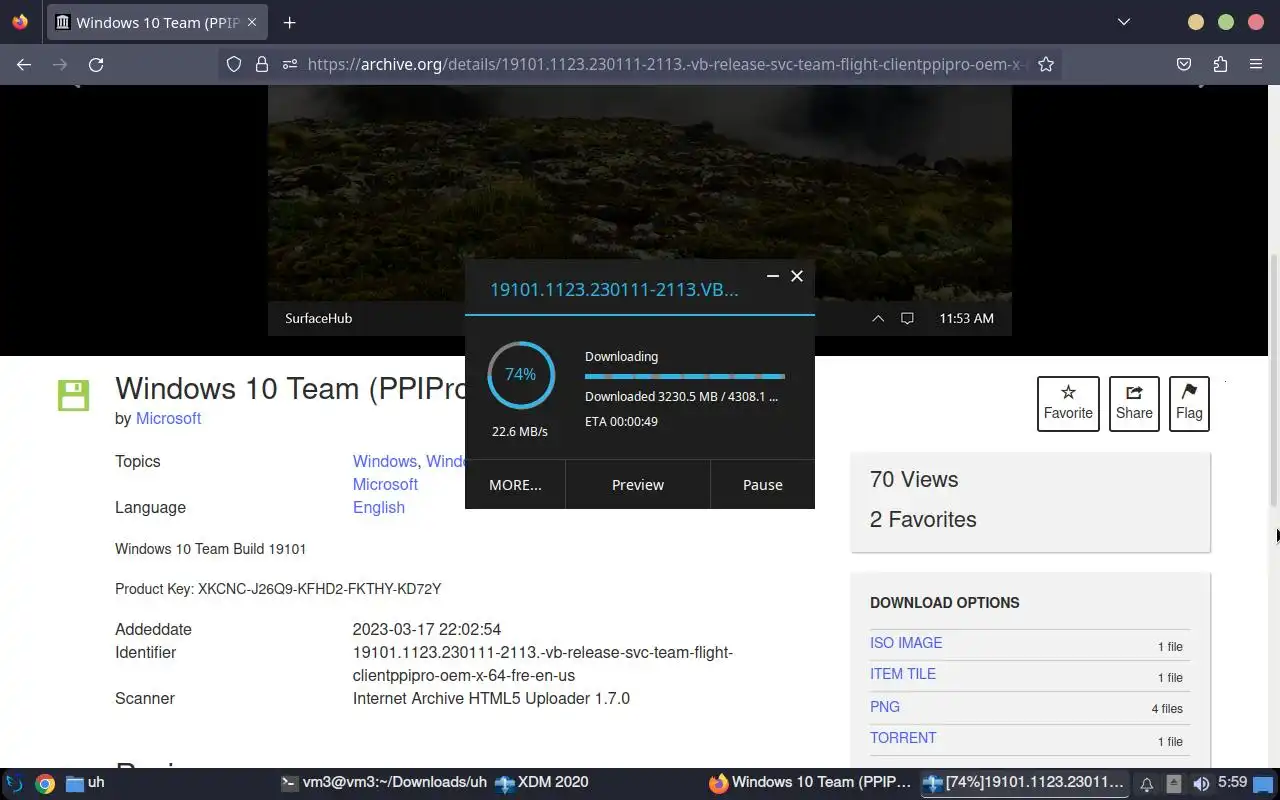
Task: Switch to XDM 2020 window in taskbar
Action: (x=543, y=783)
